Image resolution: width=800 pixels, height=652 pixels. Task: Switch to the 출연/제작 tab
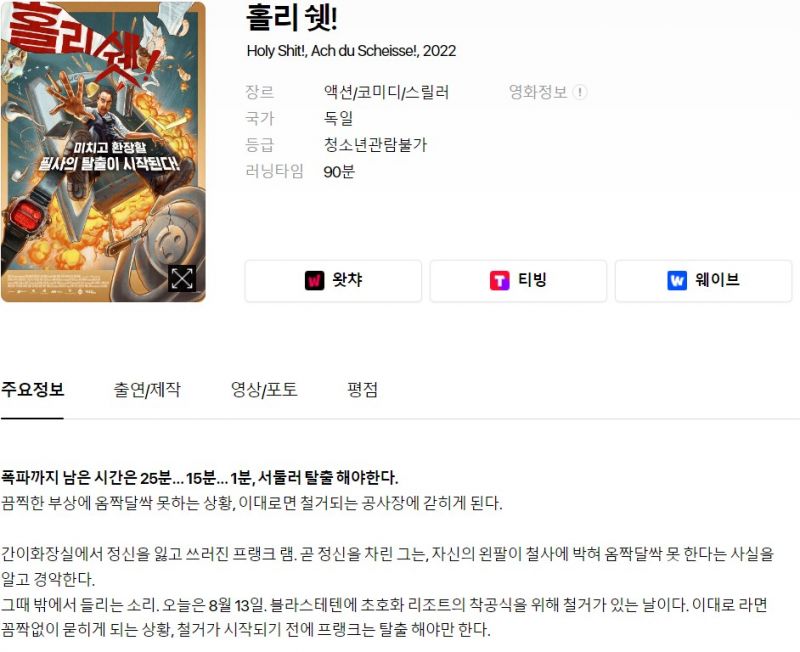coord(147,390)
